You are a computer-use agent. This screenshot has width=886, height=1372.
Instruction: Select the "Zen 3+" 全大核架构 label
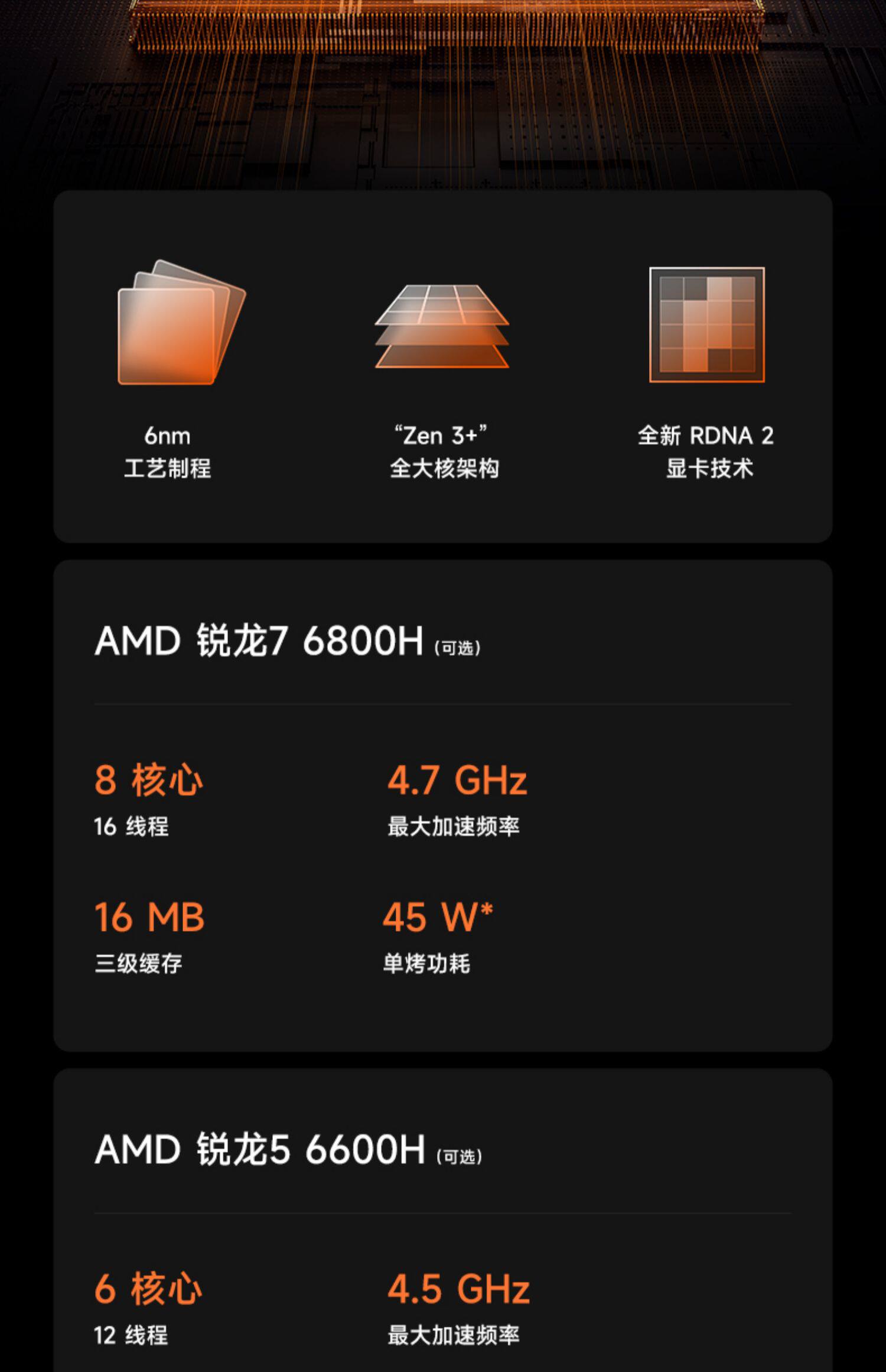tap(444, 452)
